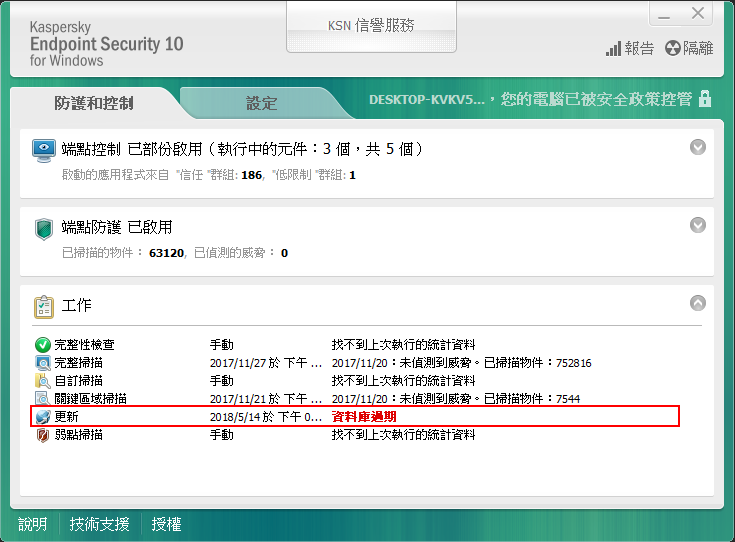The height and width of the screenshot is (542, 735).
Task: Collapse the 工作 section chevron
Action: pyautogui.click(x=698, y=303)
